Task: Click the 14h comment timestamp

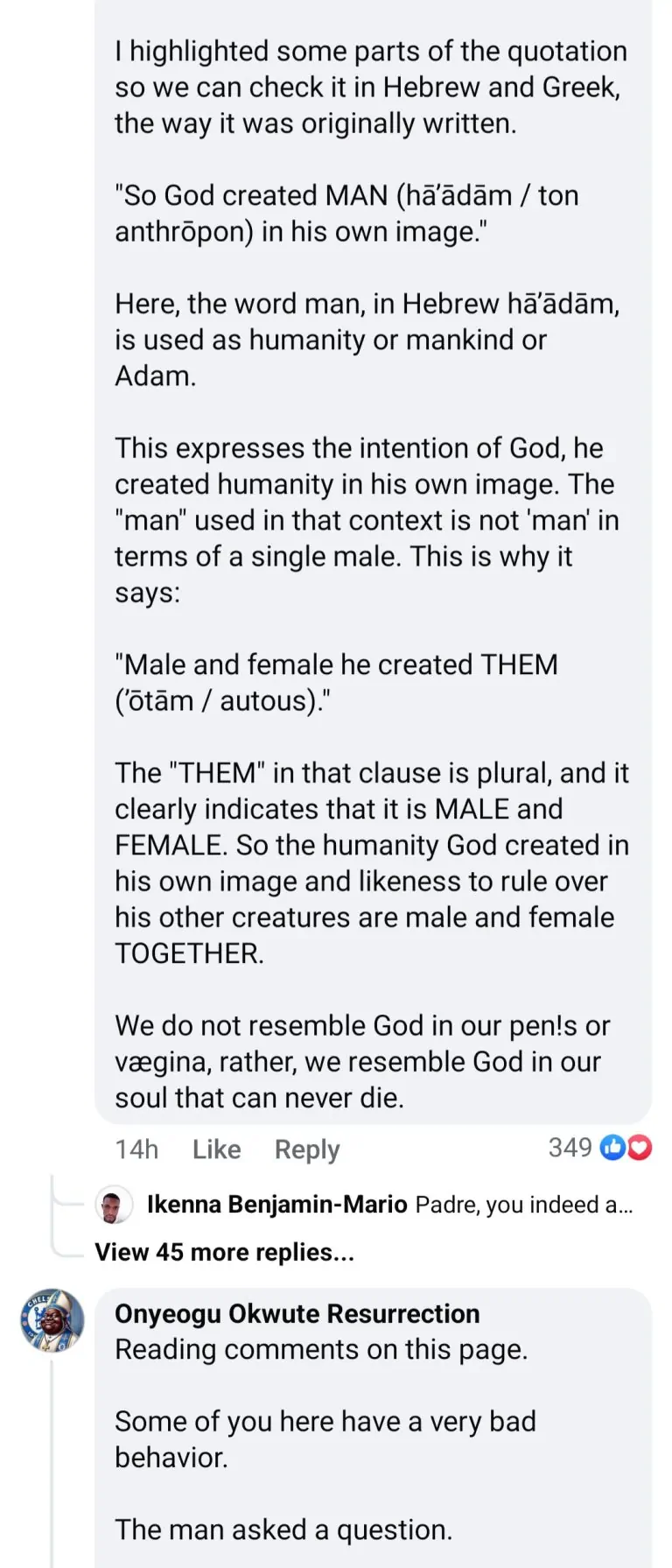Action: [136, 1150]
